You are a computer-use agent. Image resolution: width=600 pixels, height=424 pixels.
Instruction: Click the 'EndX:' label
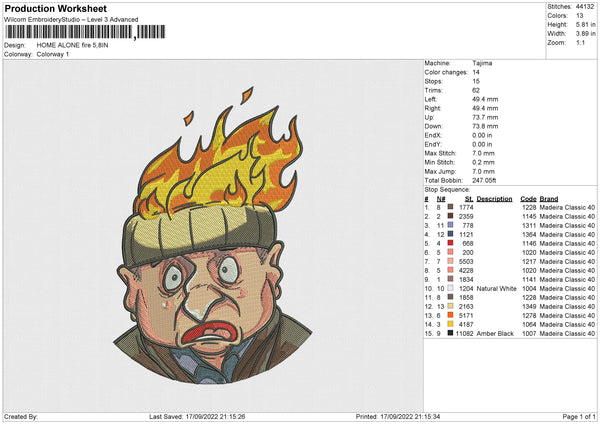click(x=433, y=135)
